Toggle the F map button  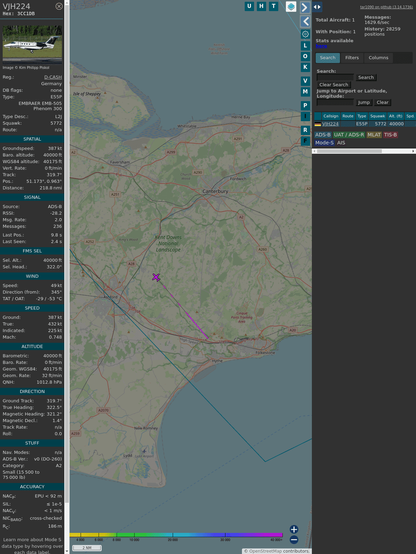(305, 141)
